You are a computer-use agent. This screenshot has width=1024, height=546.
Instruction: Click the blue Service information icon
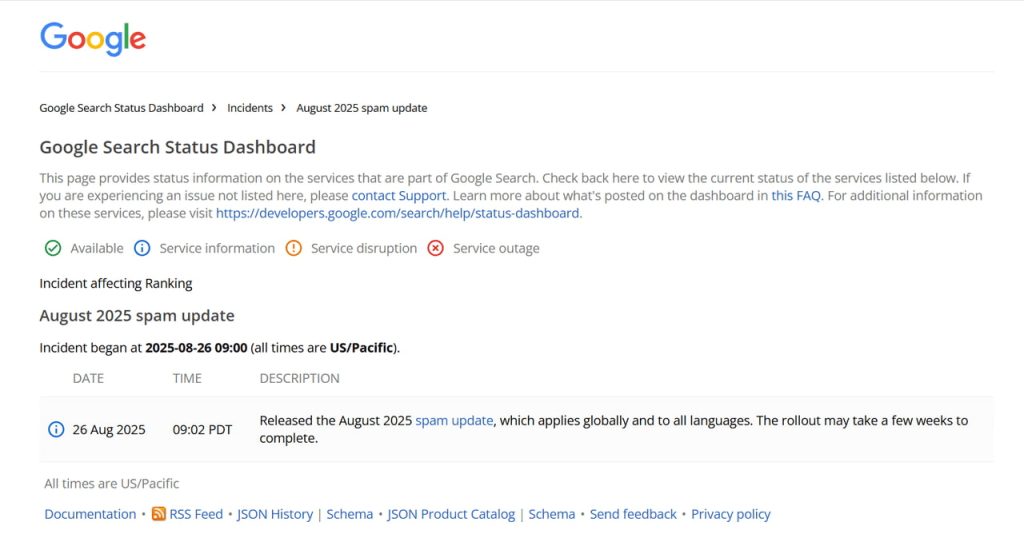pyautogui.click(x=142, y=248)
